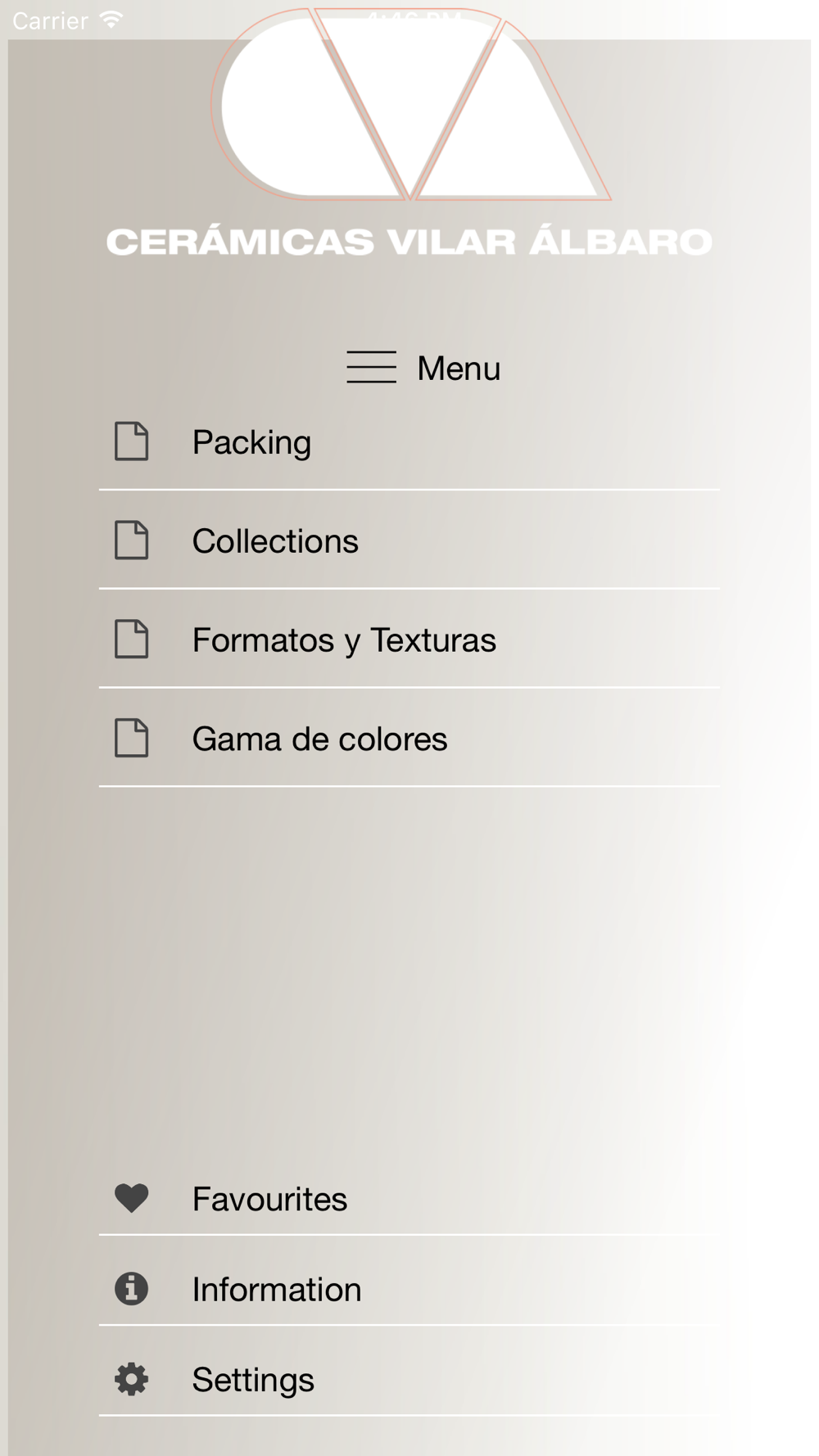The width and height of the screenshot is (819, 1456).
Task: Tap the hamburger menu icon
Action: click(371, 368)
